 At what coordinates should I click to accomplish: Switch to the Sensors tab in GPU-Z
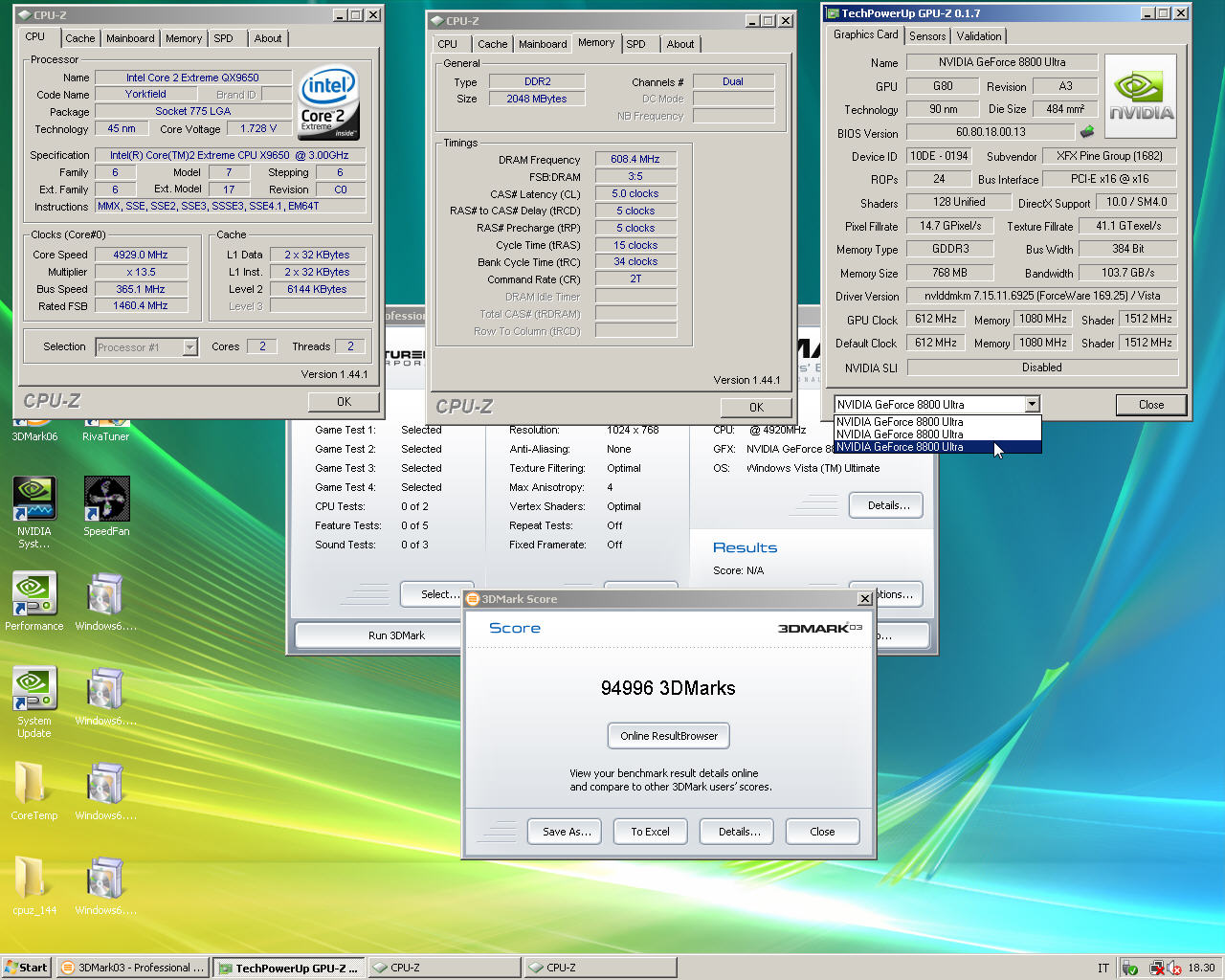pyautogui.click(x=927, y=36)
